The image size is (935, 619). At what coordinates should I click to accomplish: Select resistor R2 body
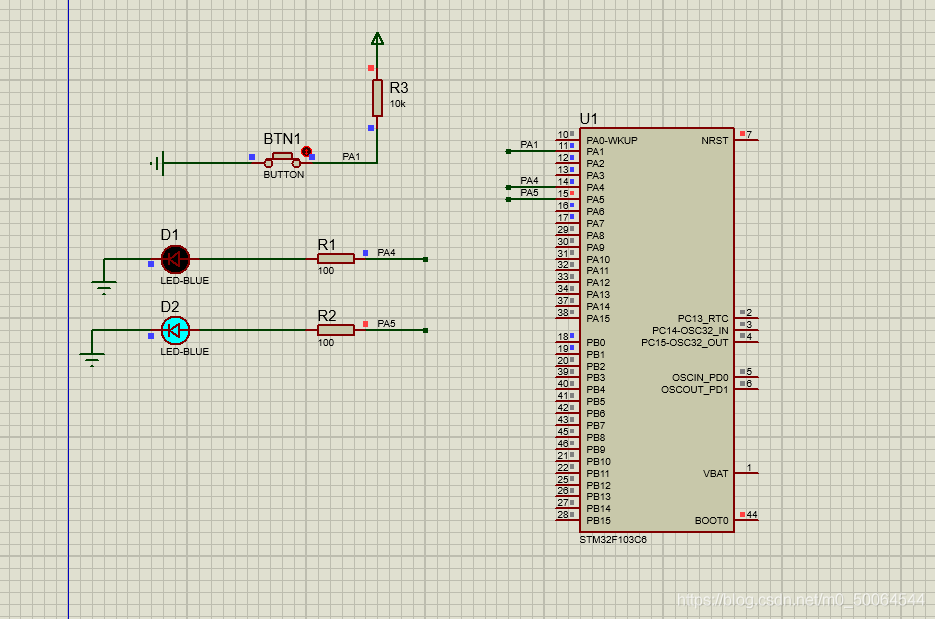[x=336, y=330]
